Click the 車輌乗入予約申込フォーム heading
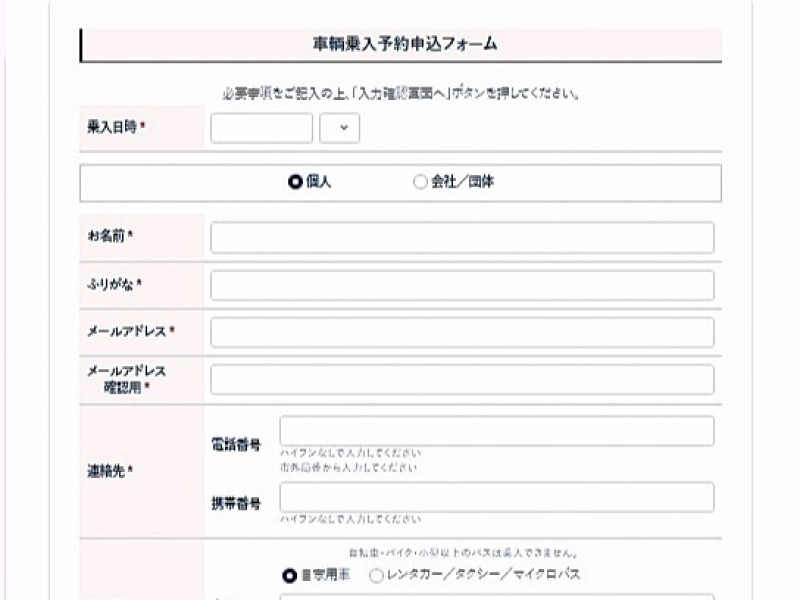 coord(405,45)
